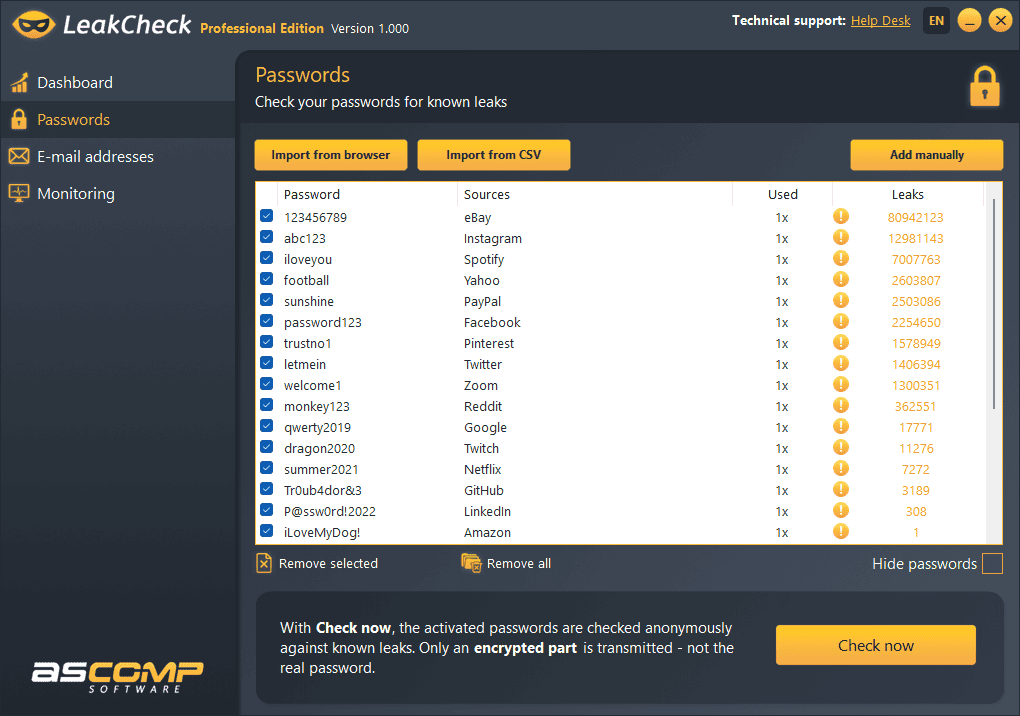Click the EN language indicator
Viewport: 1020px width, 716px height.
(x=936, y=20)
